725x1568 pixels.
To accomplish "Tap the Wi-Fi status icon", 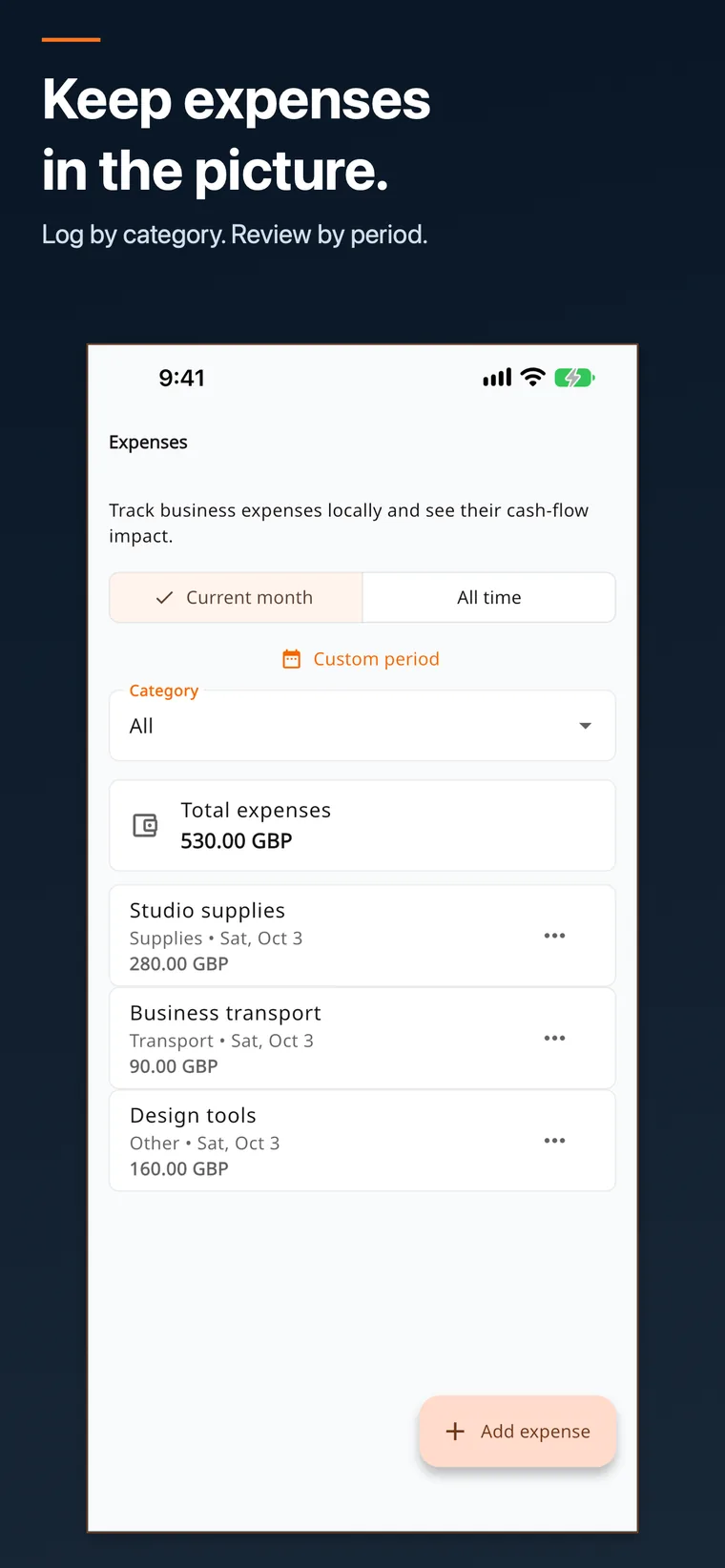I will point(533,378).
